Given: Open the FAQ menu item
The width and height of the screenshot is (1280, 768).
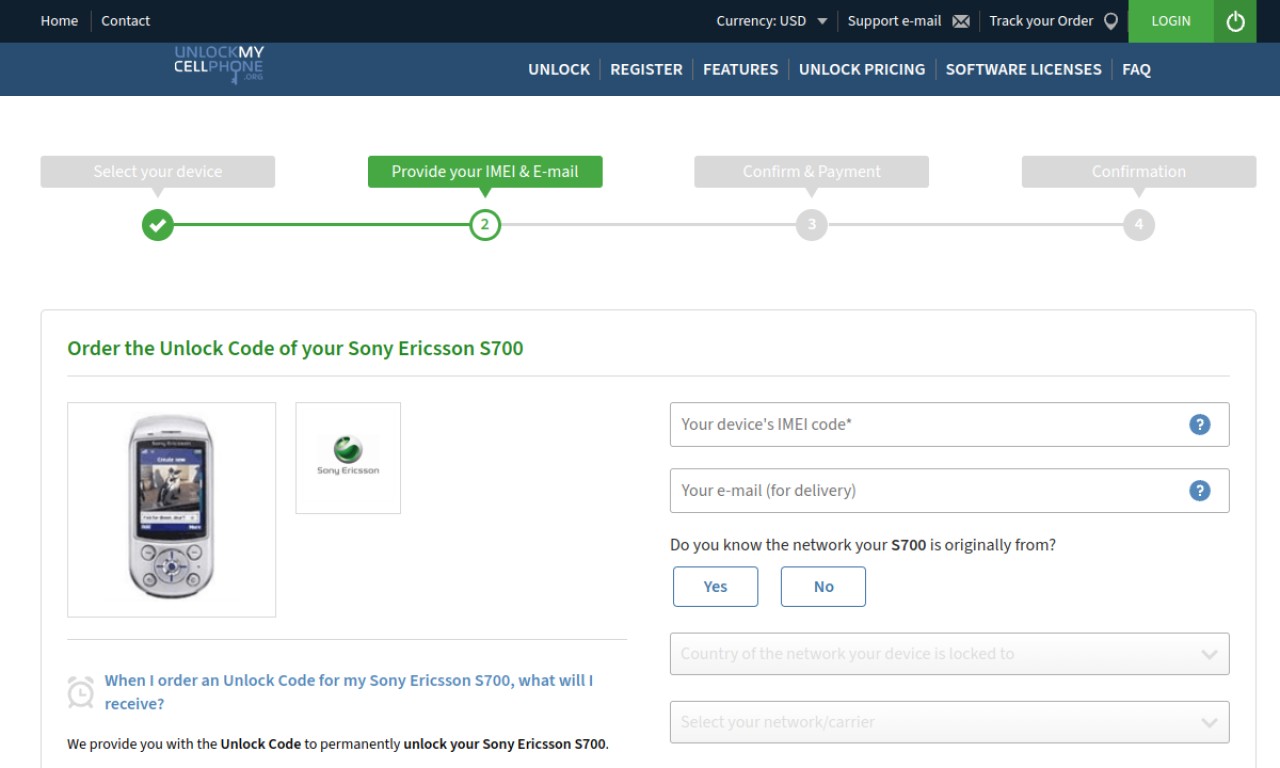Looking at the screenshot, I should pos(1136,69).
